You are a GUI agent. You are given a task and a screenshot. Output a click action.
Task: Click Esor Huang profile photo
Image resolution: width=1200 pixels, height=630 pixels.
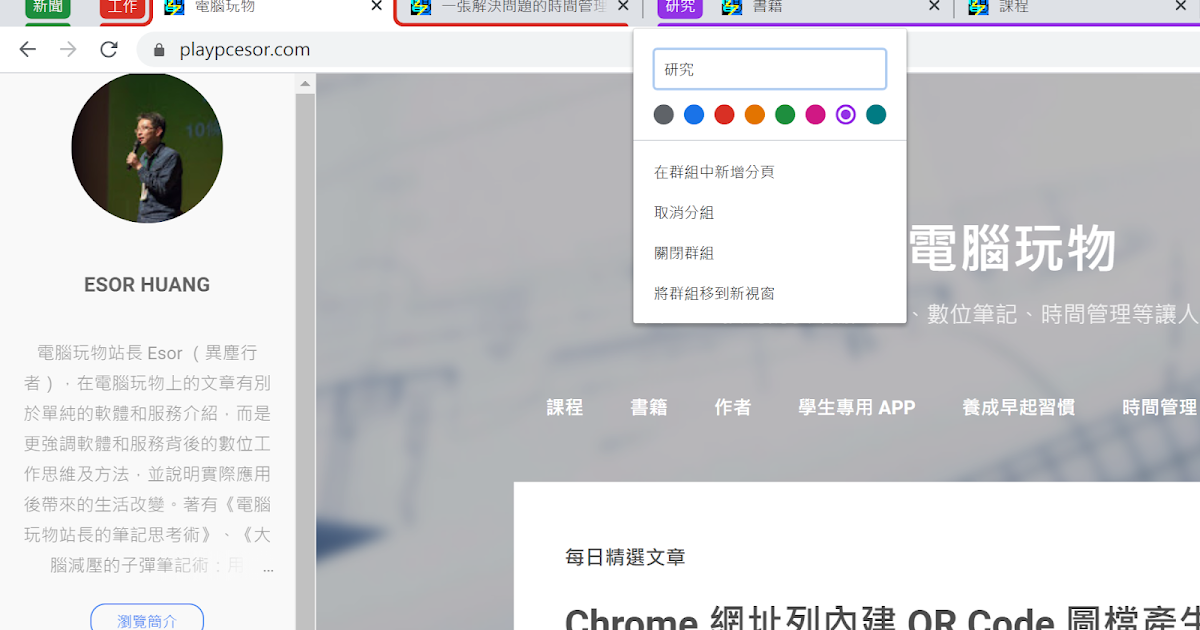[147, 147]
